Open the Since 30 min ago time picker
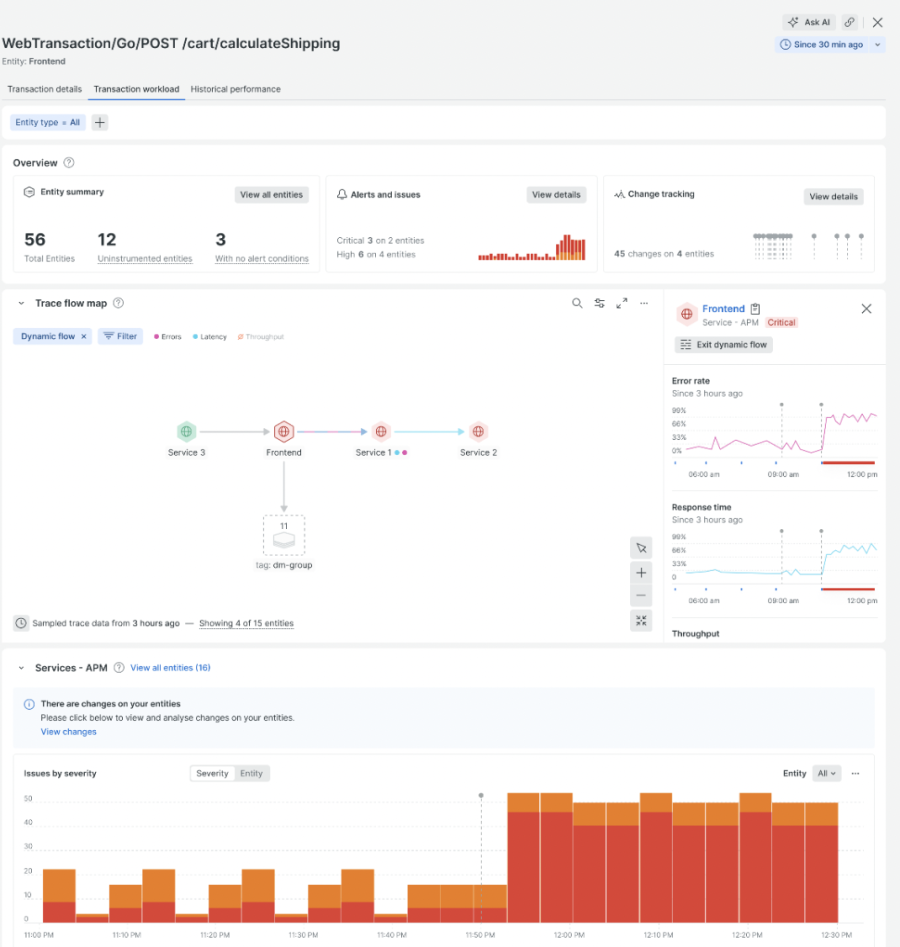This screenshot has height=947, width=900. click(x=830, y=45)
